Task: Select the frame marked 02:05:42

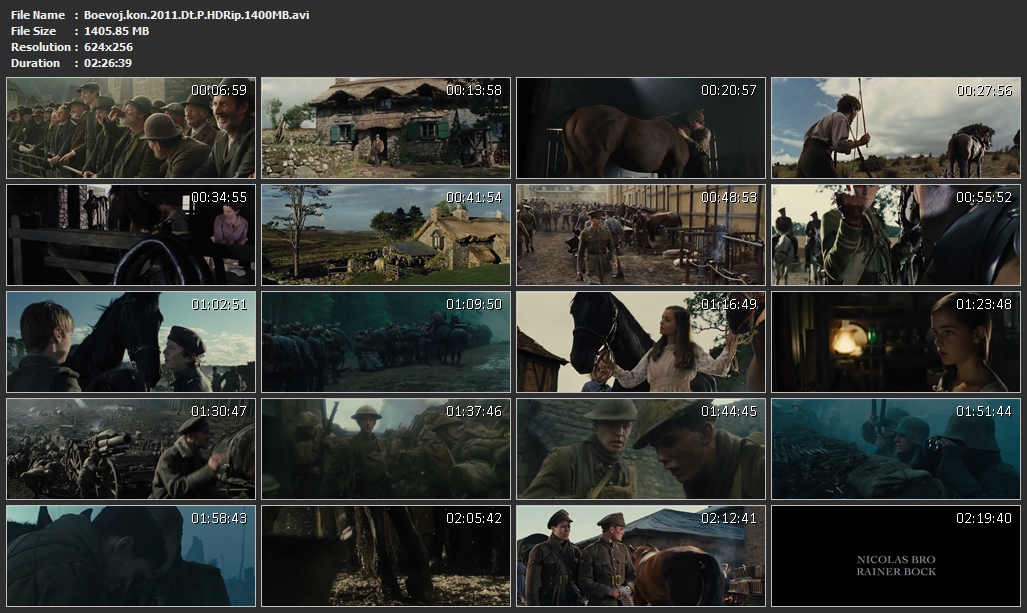Action: tap(386, 556)
